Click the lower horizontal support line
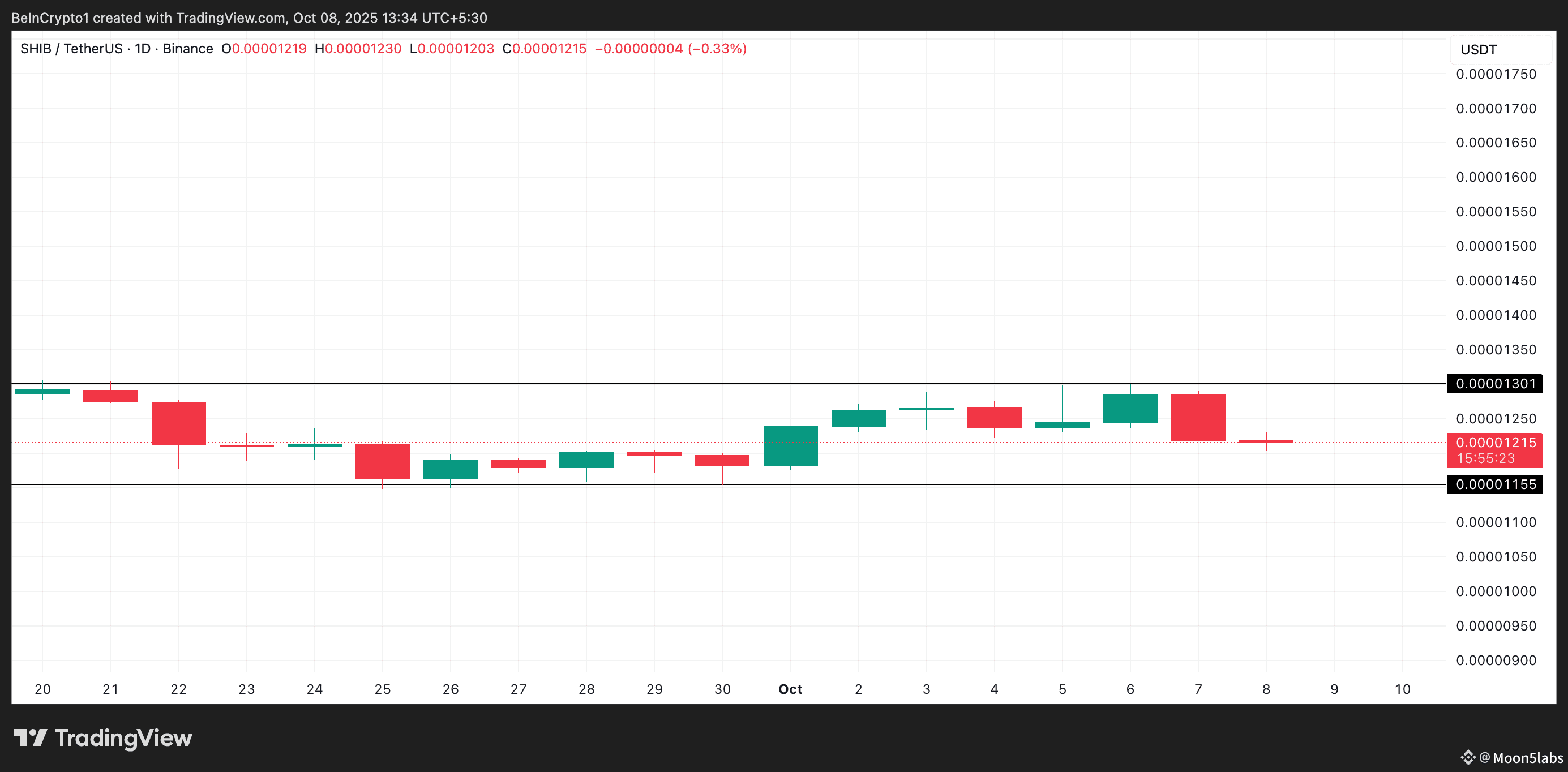Screen dimensions: 1568x772 [609, 484]
